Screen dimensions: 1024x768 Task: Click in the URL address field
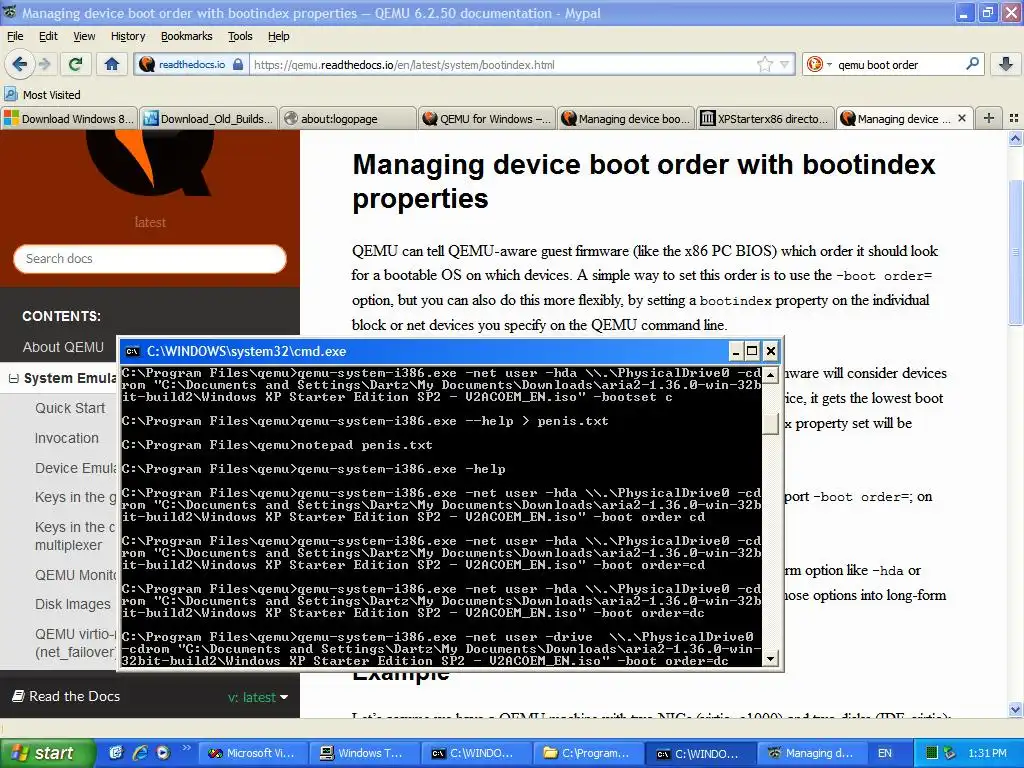[x=503, y=64]
